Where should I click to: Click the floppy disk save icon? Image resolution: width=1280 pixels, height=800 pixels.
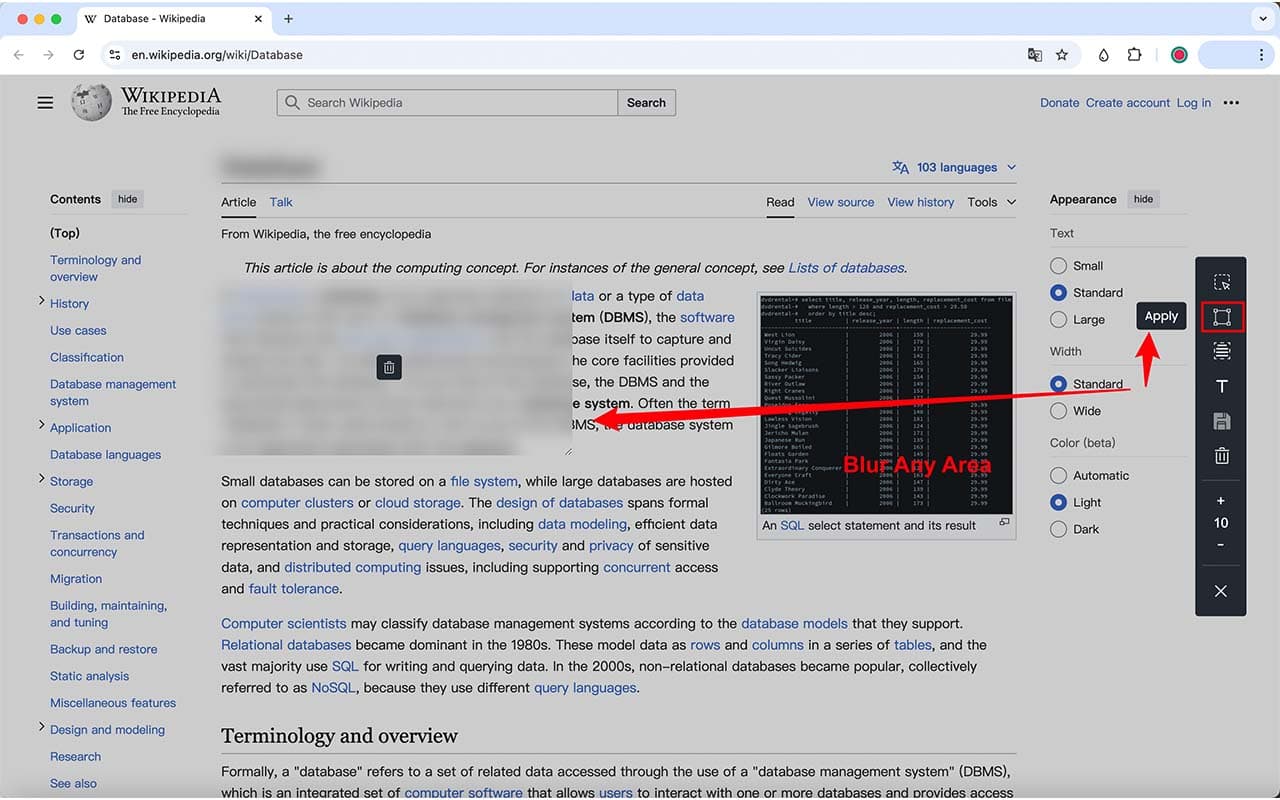click(1221, 421)
